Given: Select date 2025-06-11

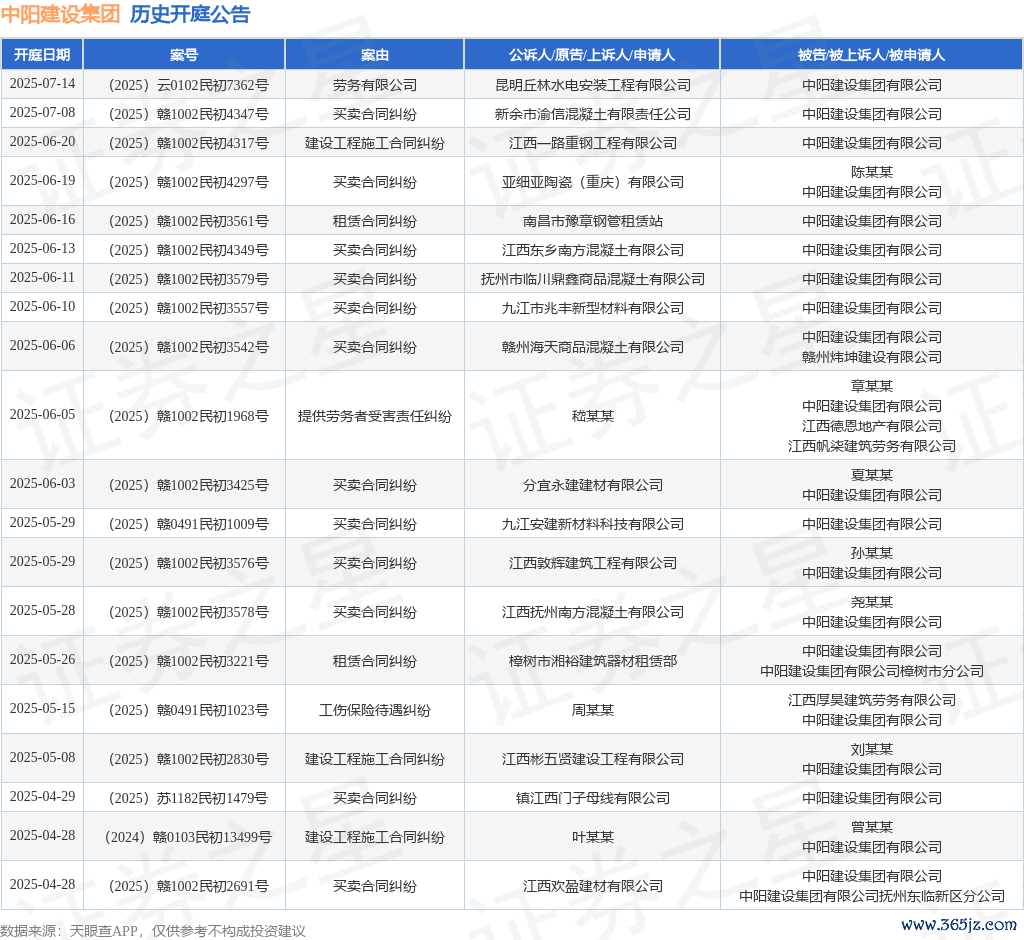Looking at the screenshot, I should pos(42,278).
